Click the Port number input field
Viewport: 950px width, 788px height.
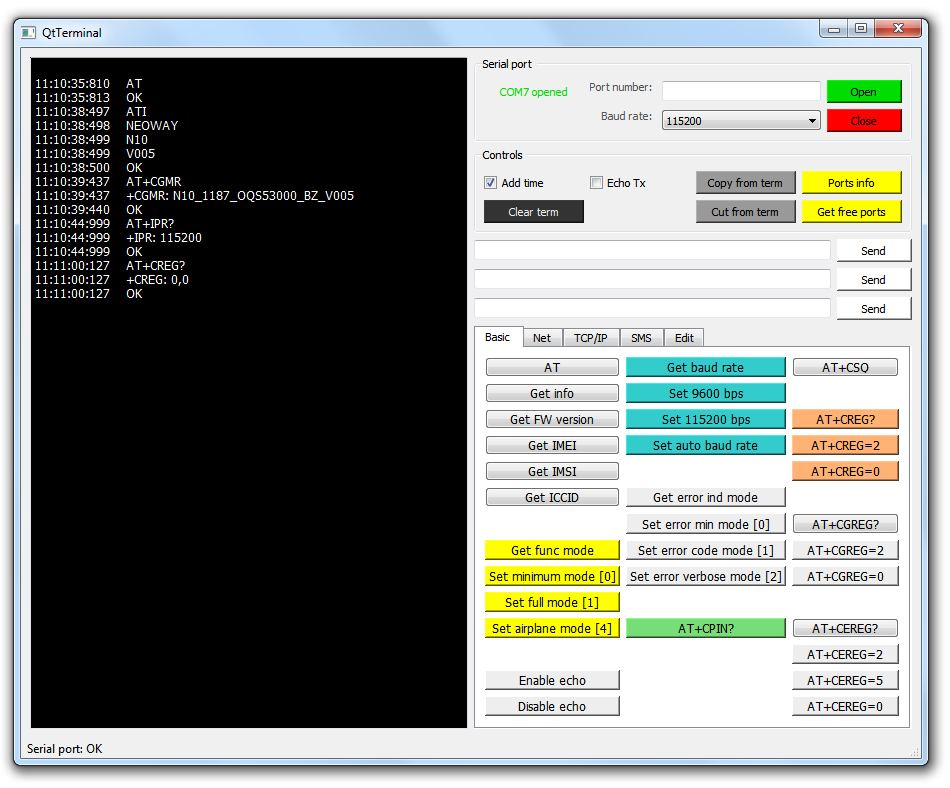741,91
